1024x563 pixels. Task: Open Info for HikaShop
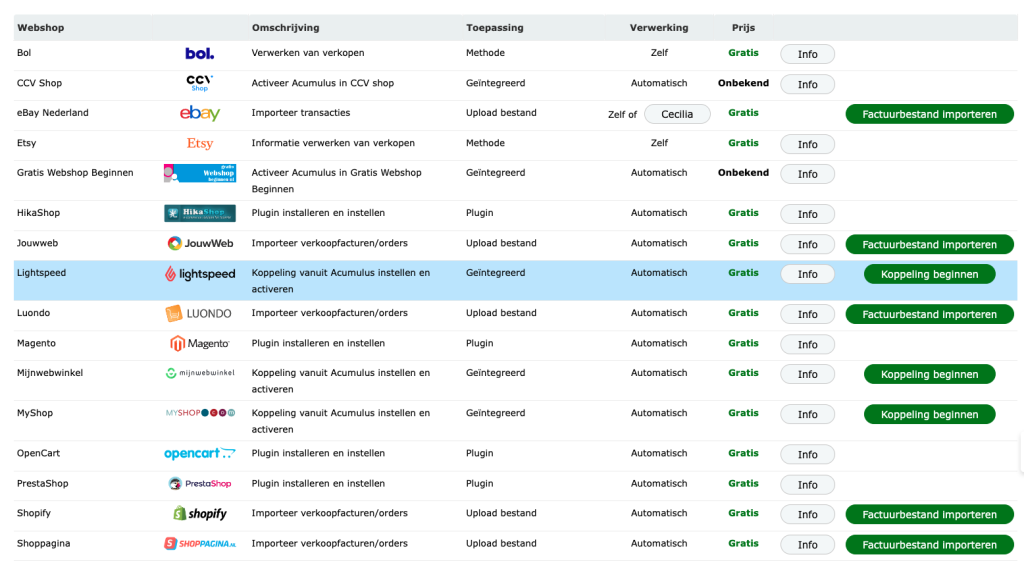[x=807, y=214]
